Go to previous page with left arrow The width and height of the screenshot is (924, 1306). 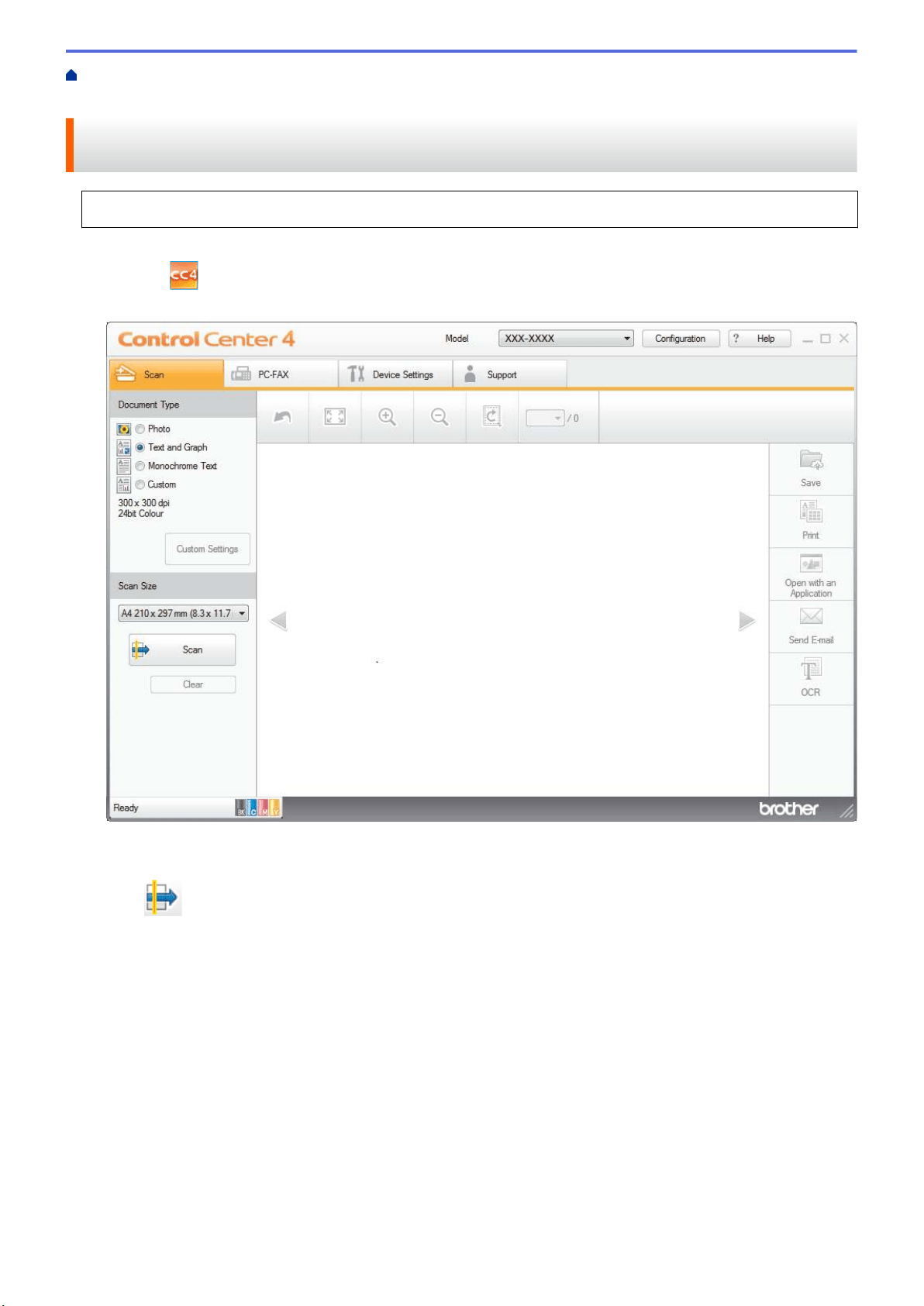pyautogui.click(x=278, y=621)
